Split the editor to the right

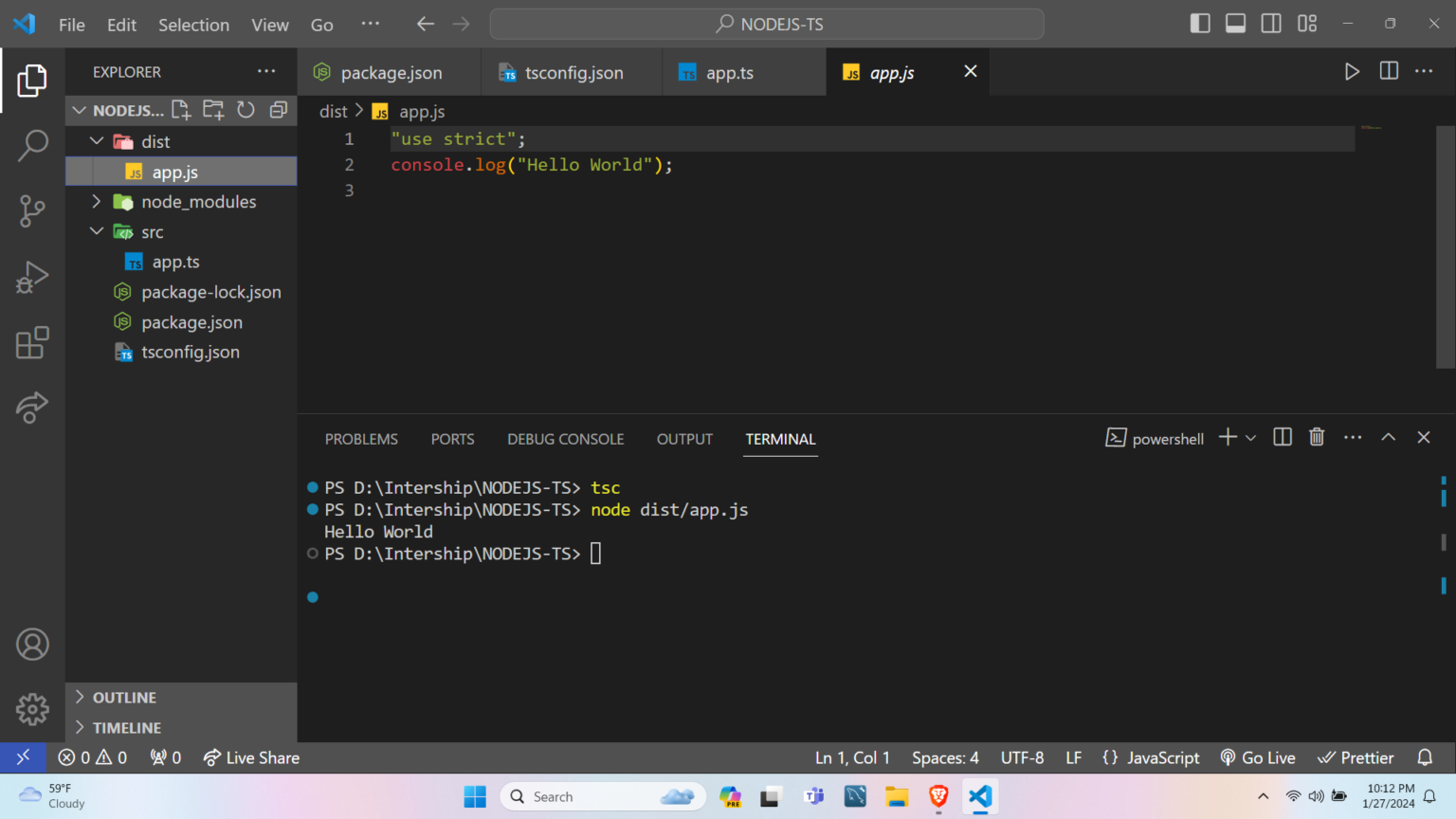(x=1389, y=71)
